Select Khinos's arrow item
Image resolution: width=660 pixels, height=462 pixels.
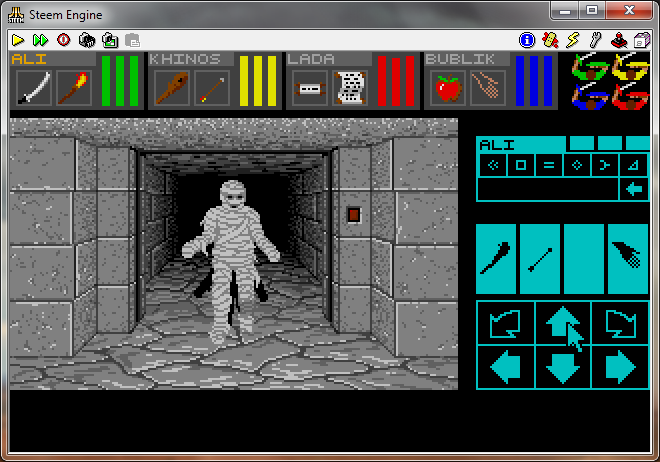point(212,88)
